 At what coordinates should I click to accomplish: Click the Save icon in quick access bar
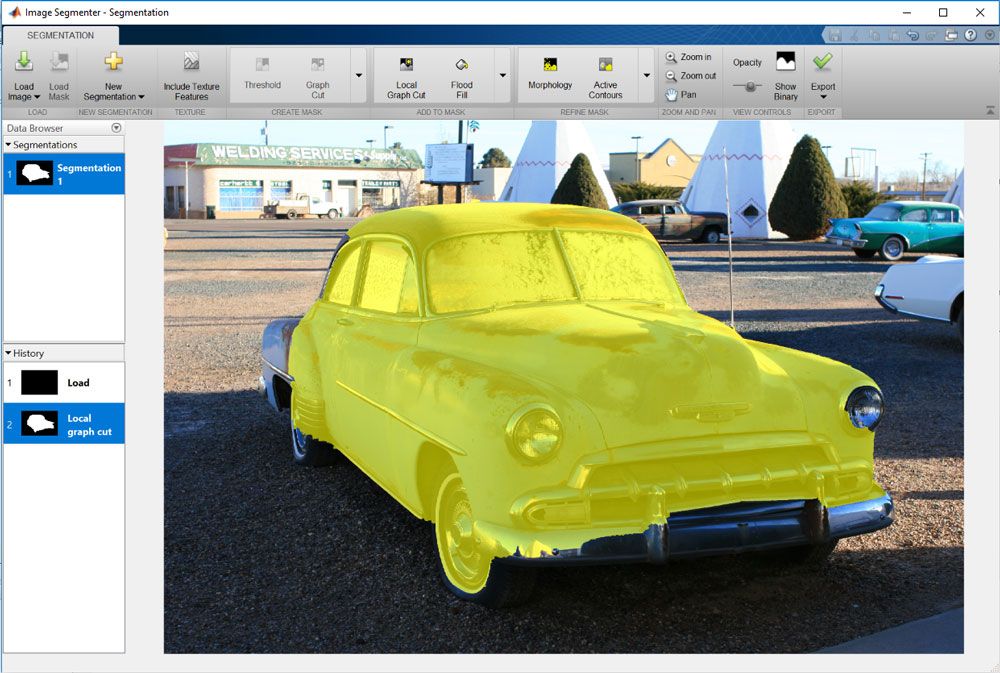(x=835, y=35)
